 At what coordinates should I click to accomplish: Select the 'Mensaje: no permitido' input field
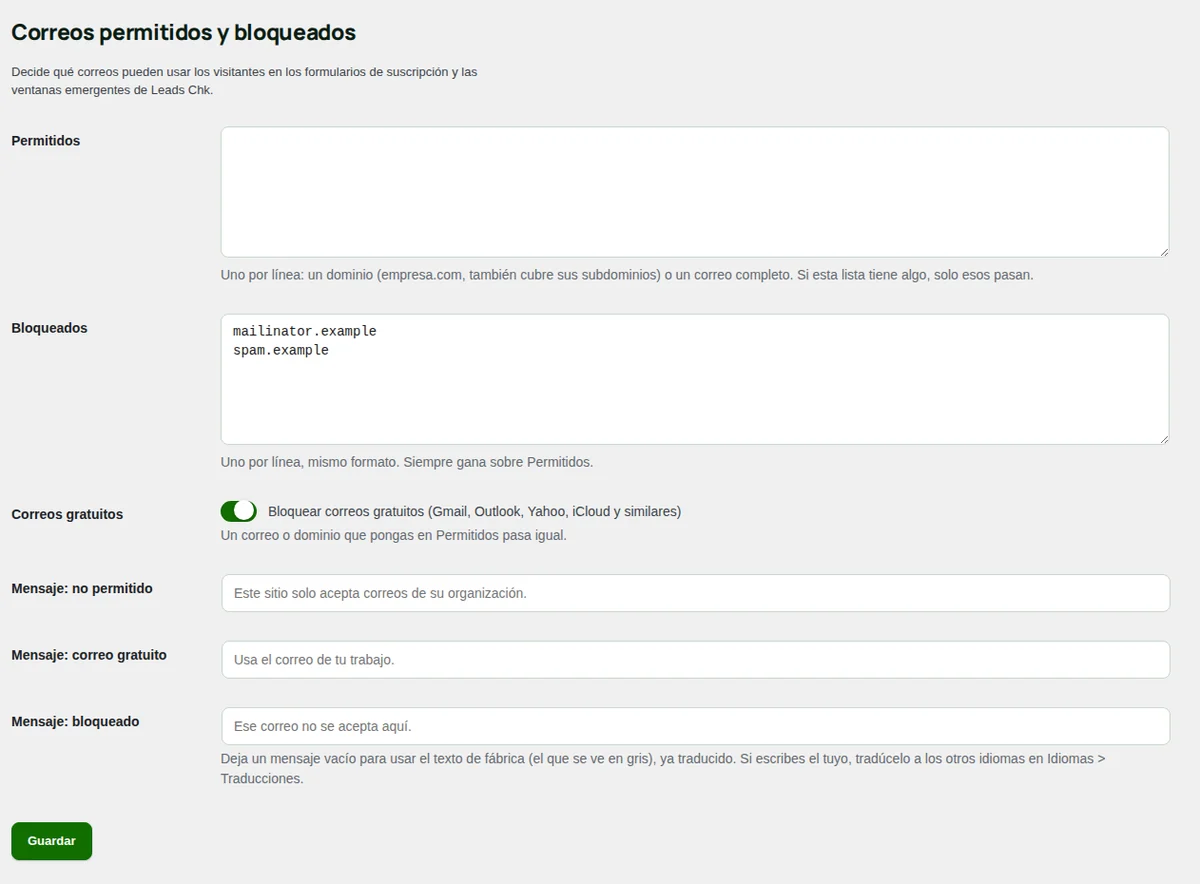pyautogui.click(x=695, y=593)
